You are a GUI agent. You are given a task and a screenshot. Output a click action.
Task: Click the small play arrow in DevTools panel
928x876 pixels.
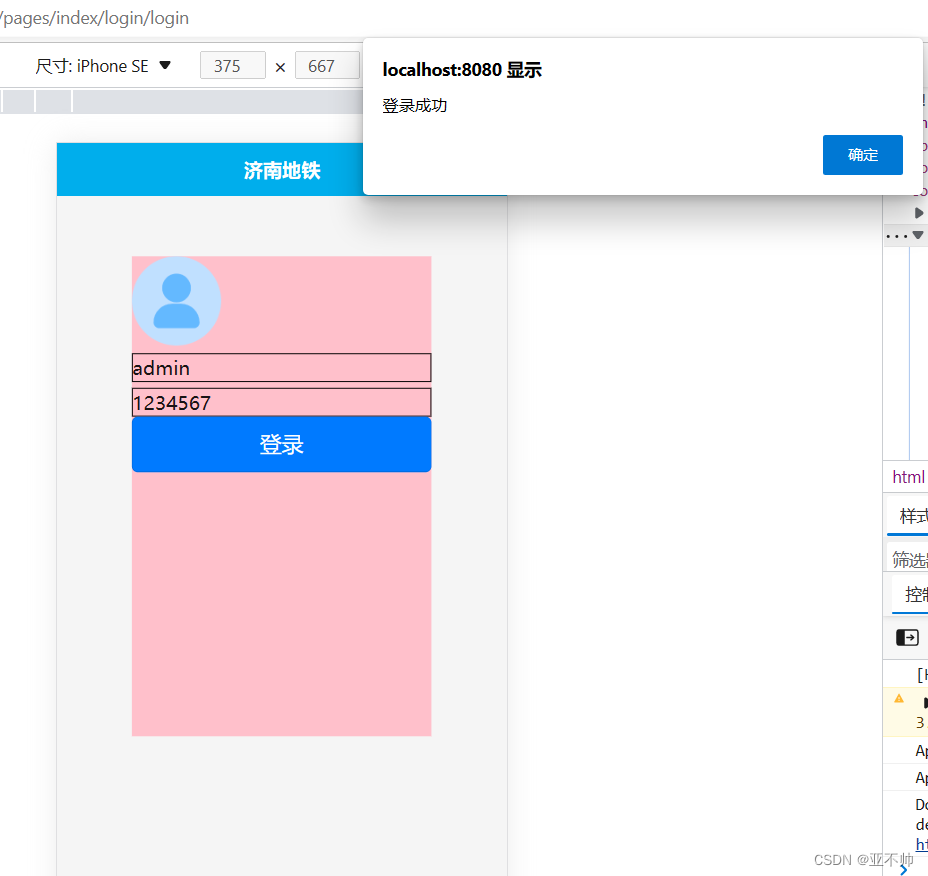918,212
